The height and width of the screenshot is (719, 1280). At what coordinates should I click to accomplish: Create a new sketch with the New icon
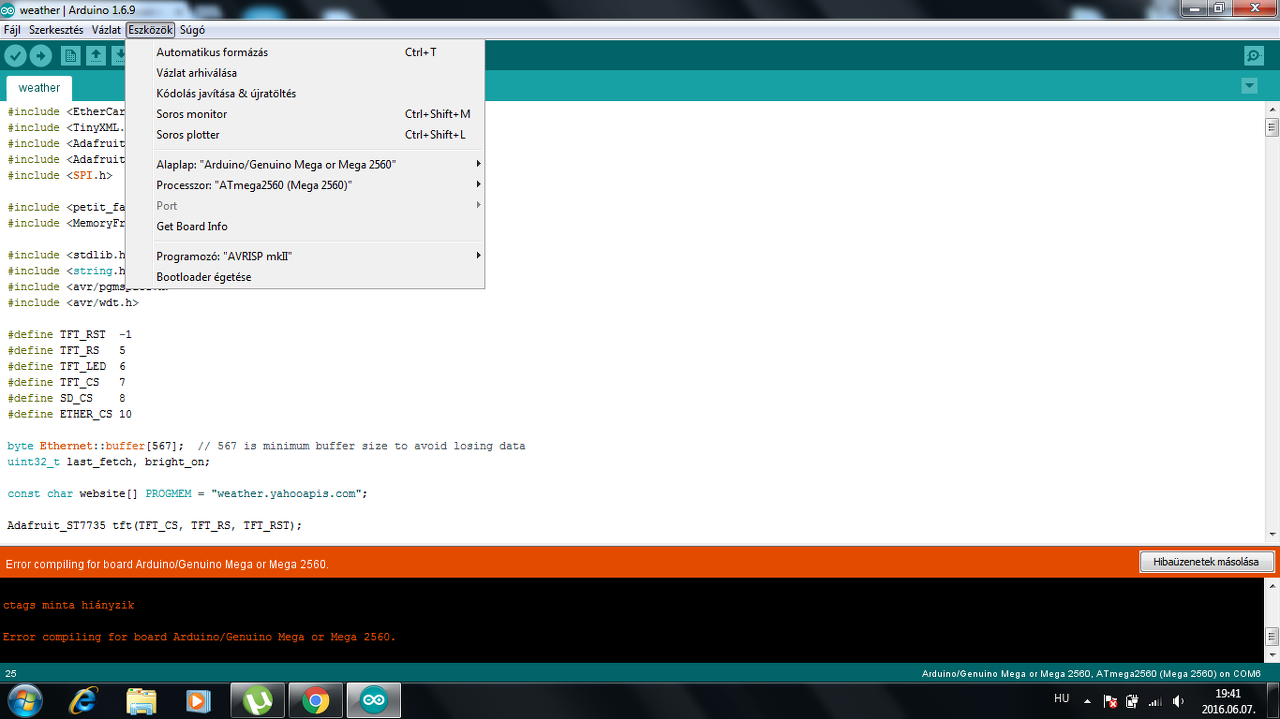coord(70,56)
